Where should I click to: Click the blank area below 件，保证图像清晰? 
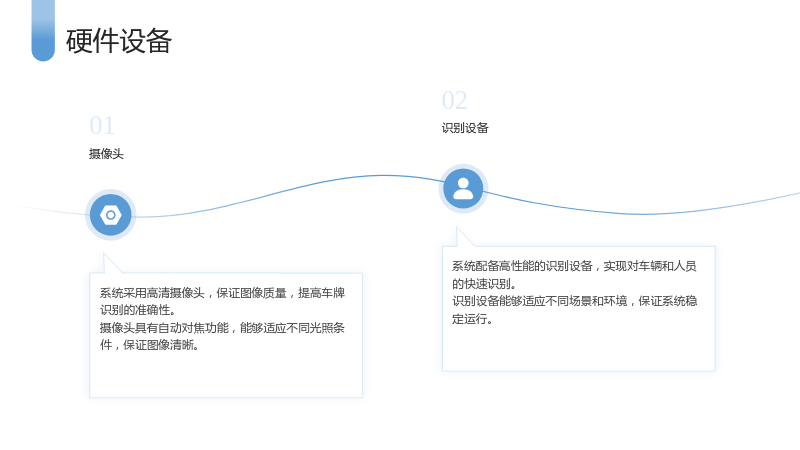tap(226, 375)
